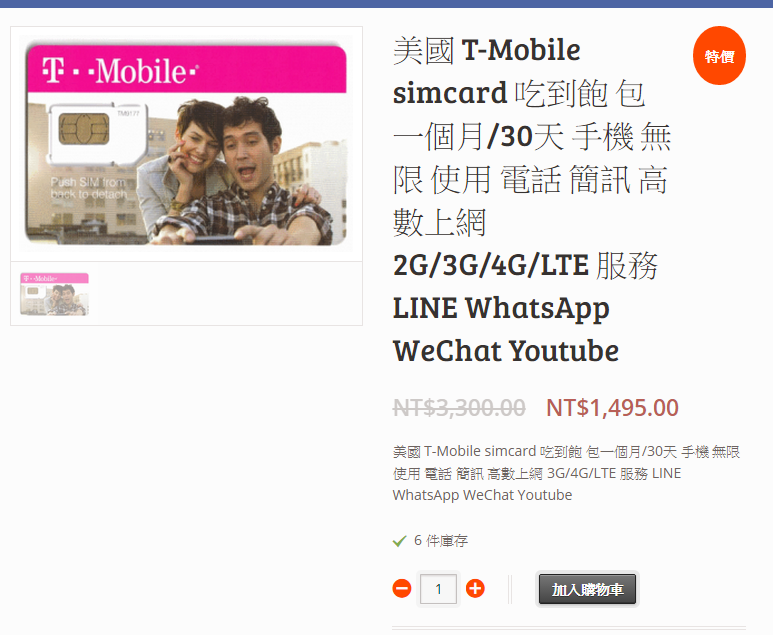Click the SIM chip on the product image
This screenshot has width=773, height=635.
tap(84, 129)
